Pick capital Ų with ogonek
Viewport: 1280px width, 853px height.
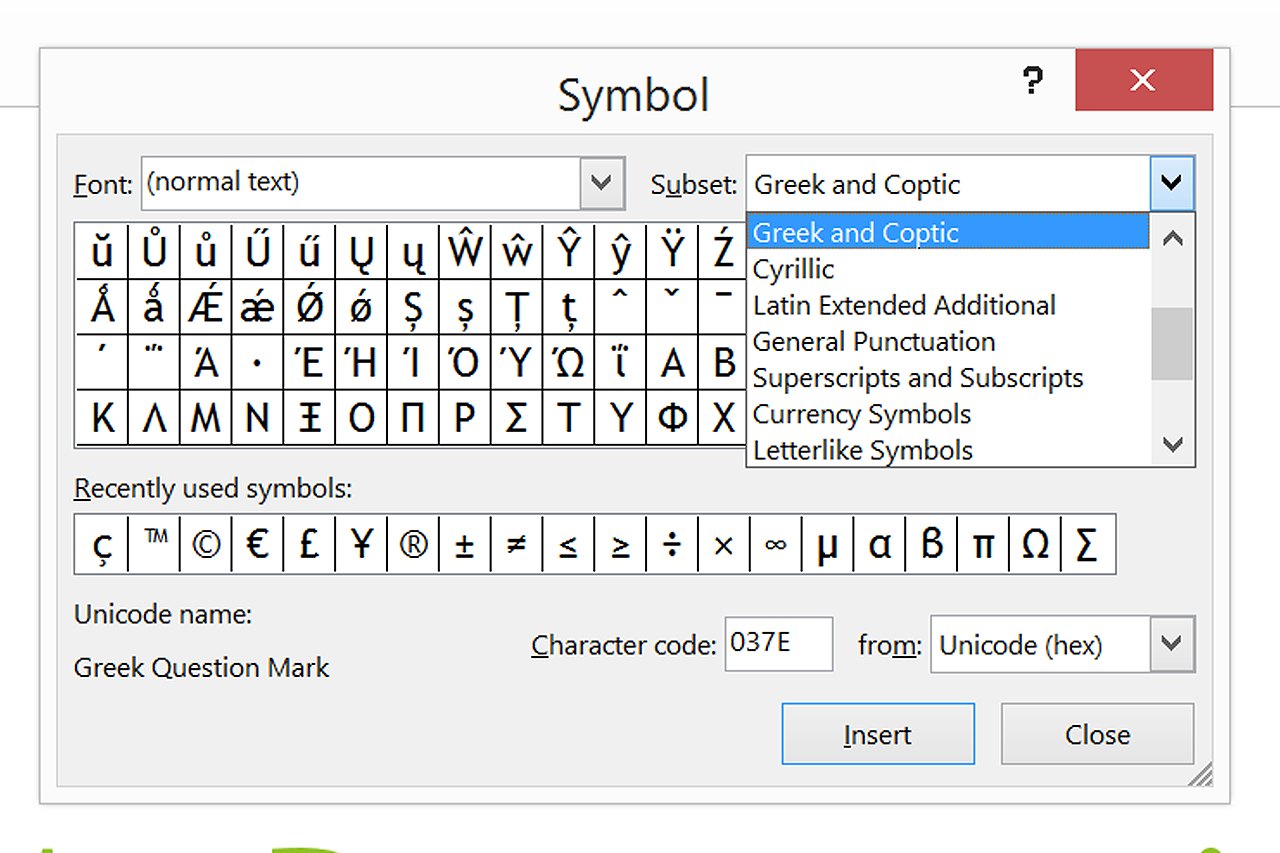pyautogui.click(x=362, y=251)
